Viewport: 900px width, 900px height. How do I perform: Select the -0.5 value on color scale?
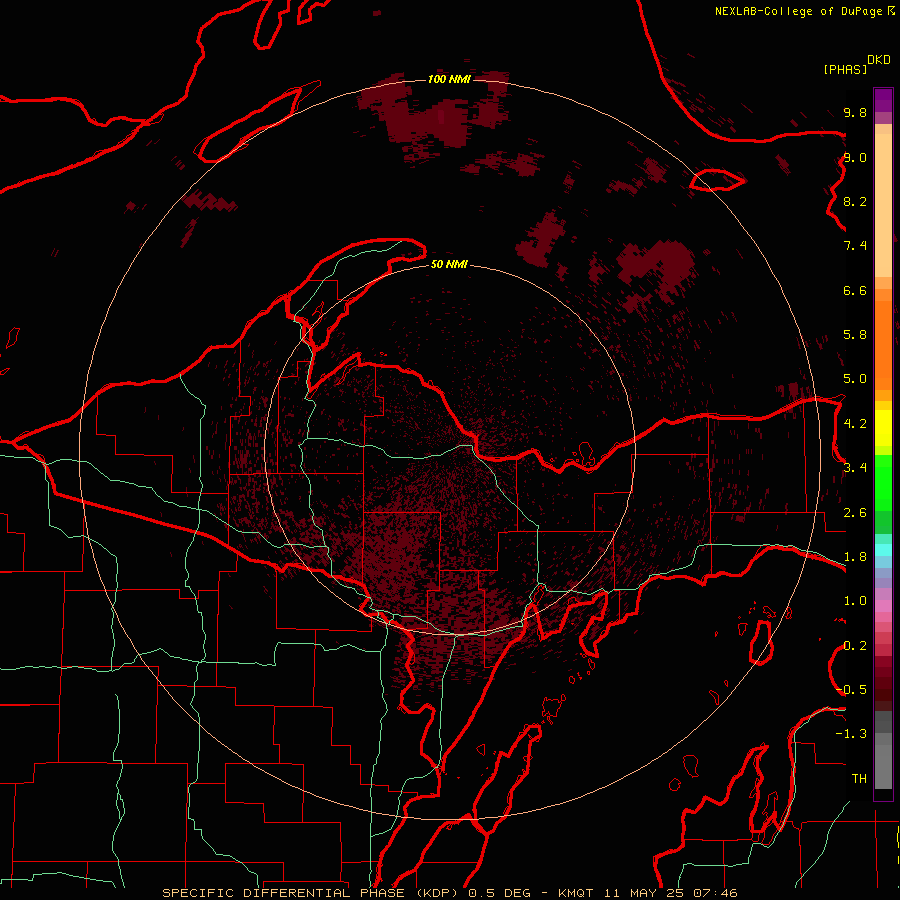point(852,690)
